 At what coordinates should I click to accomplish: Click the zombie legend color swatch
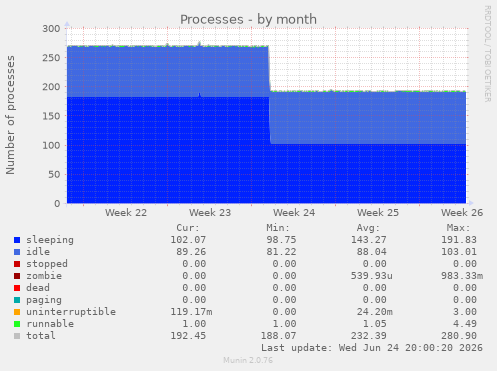[17, 276]
